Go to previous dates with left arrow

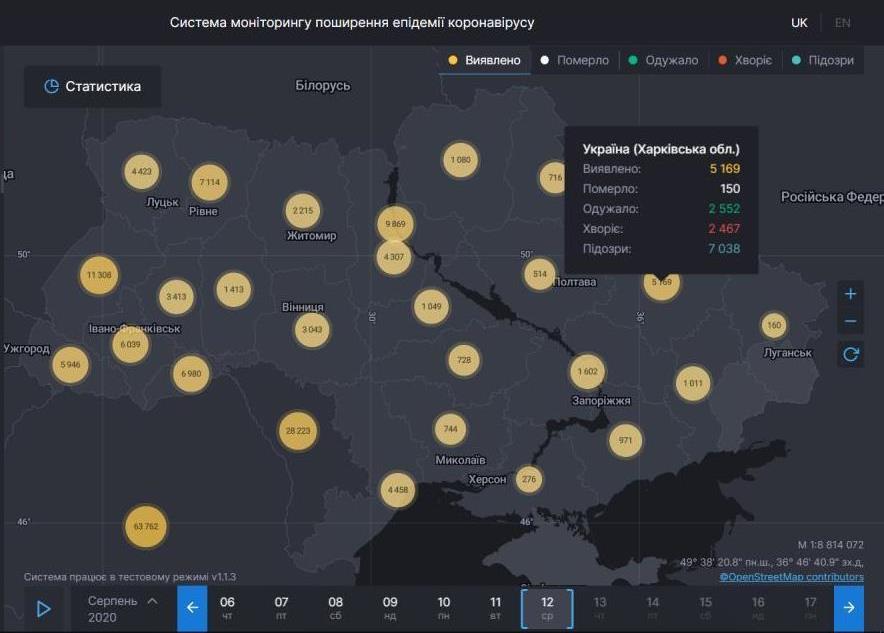192,608
